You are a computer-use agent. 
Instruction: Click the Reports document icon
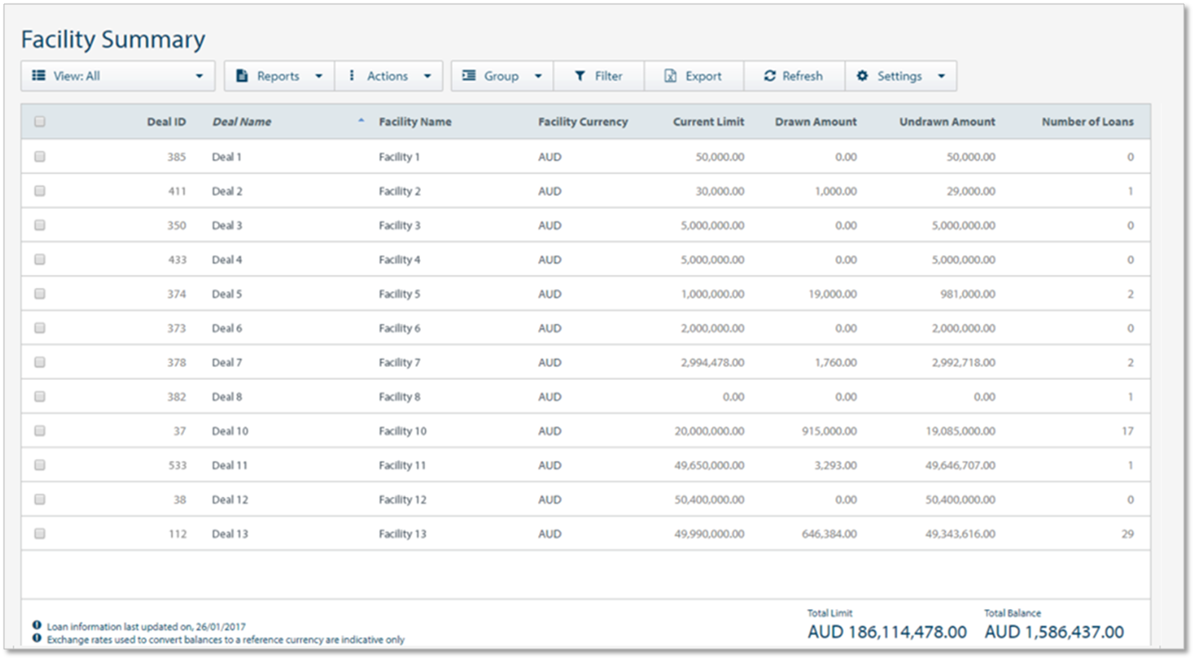(242, 76)
